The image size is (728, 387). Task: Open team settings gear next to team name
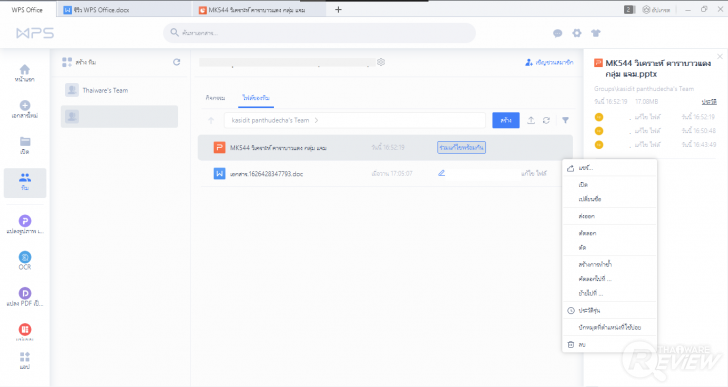(x=381, y=62)
